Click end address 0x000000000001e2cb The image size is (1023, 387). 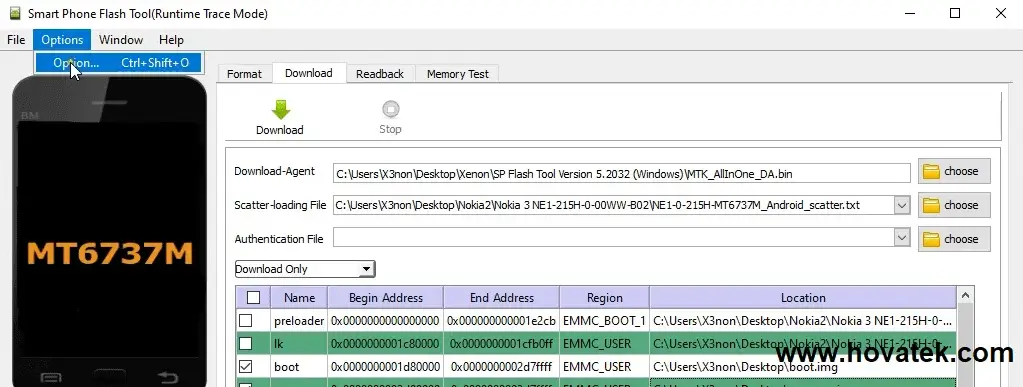502,320
